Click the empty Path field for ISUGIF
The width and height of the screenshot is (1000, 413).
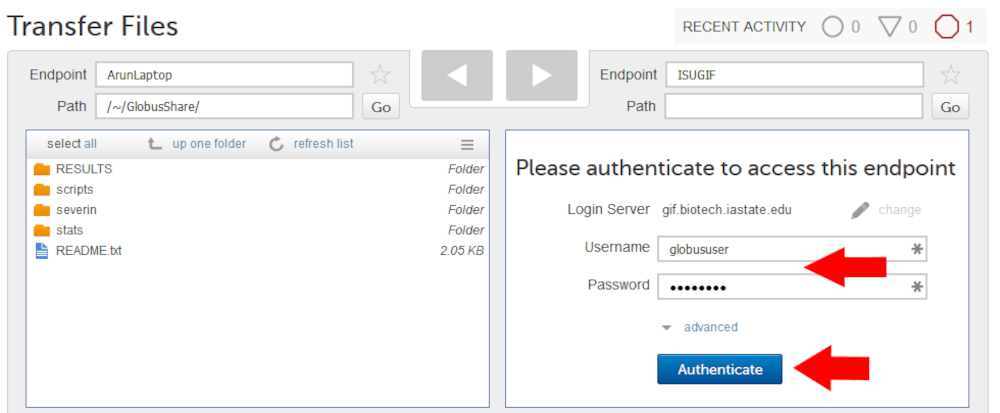[x=793, y=106]
